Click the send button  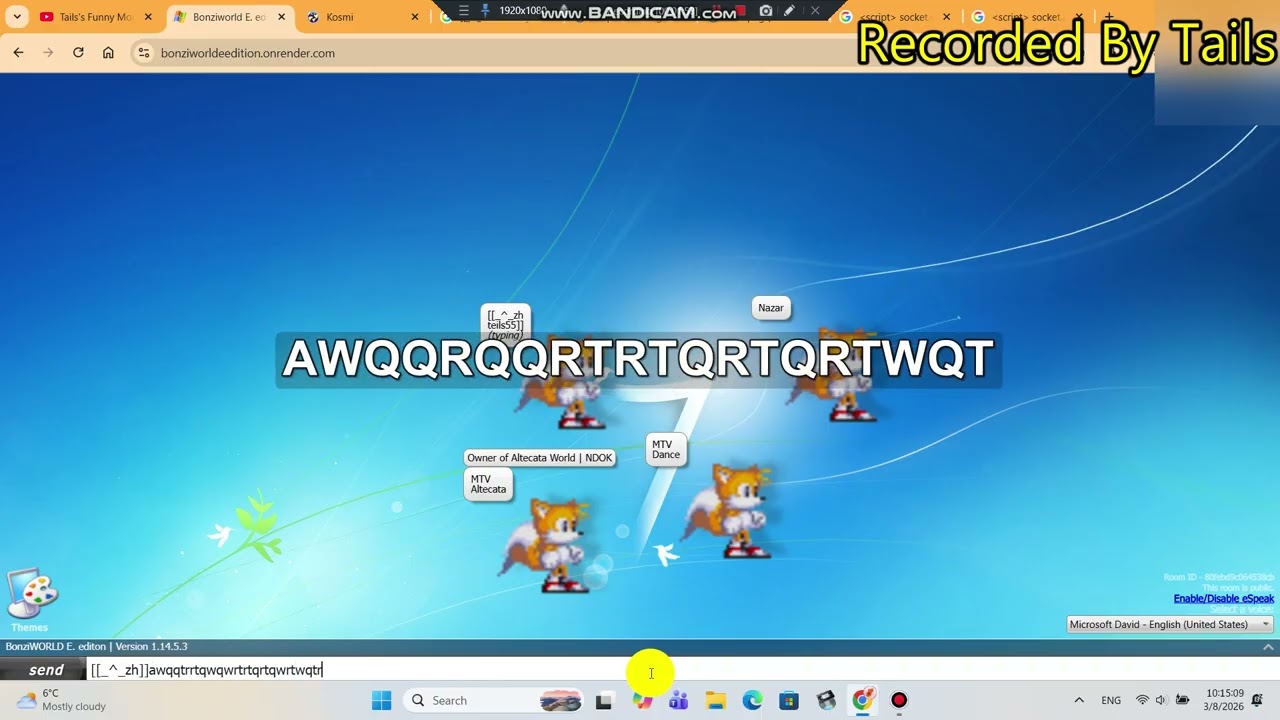(43, 670)
